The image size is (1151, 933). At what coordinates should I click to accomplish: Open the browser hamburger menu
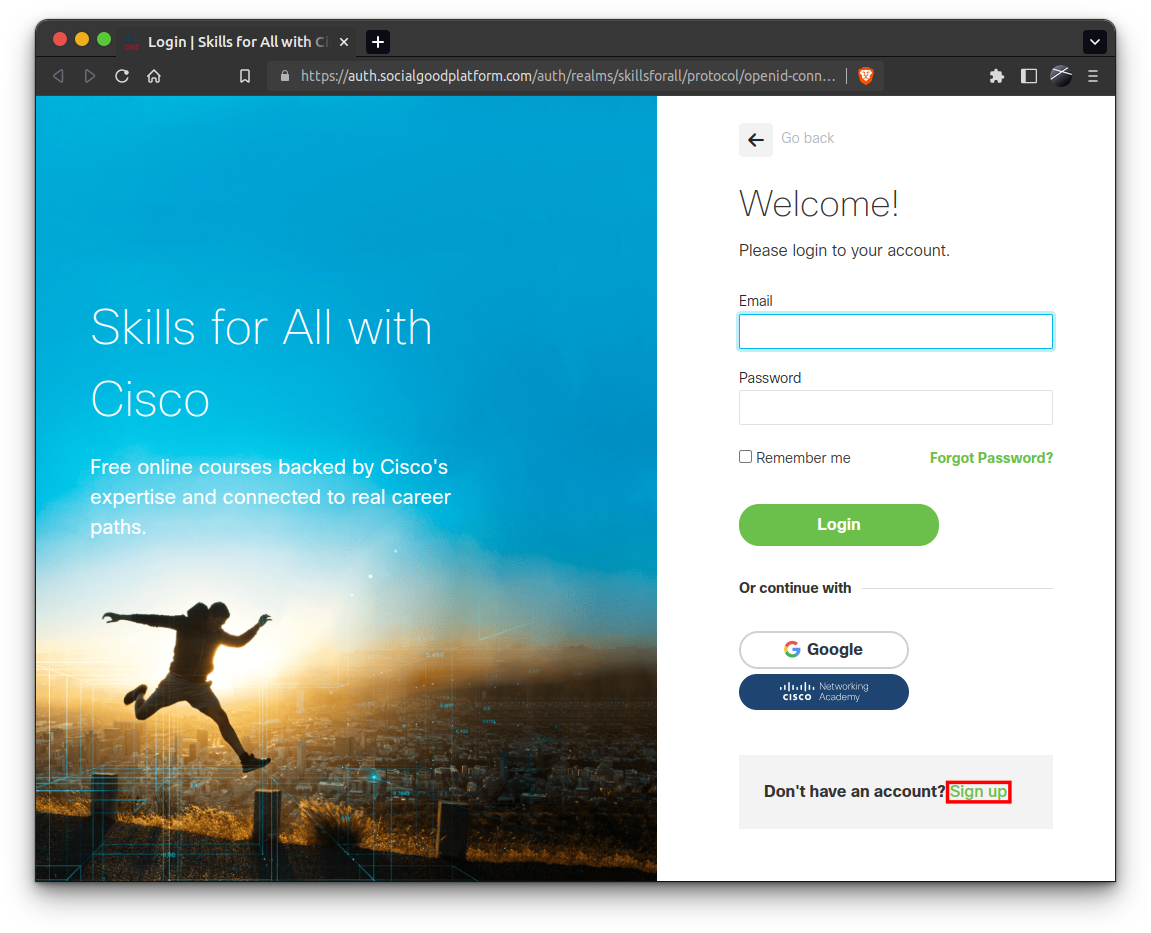point(1093,76)
